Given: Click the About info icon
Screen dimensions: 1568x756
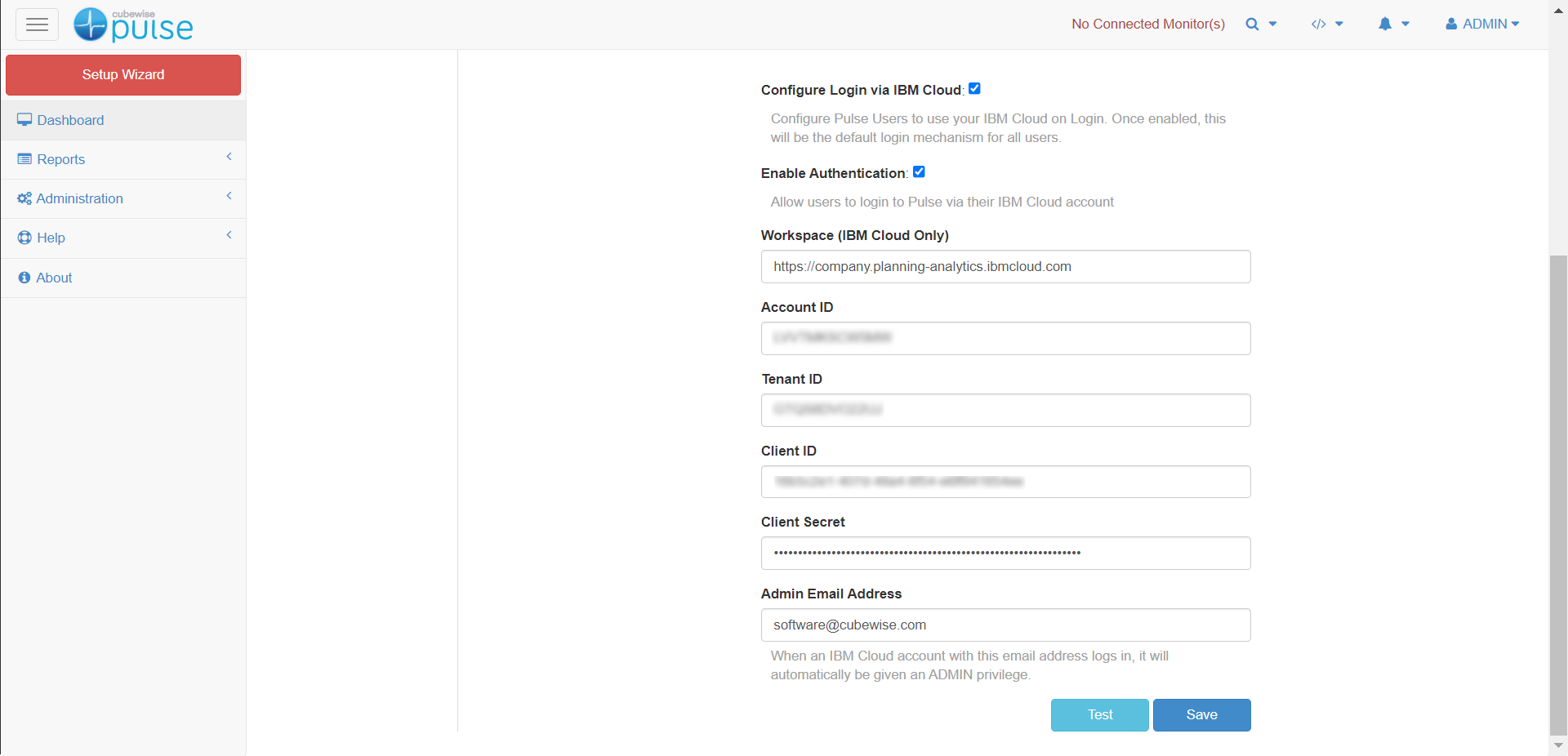Looking at the screenshot, I should [x=24, y=278].
